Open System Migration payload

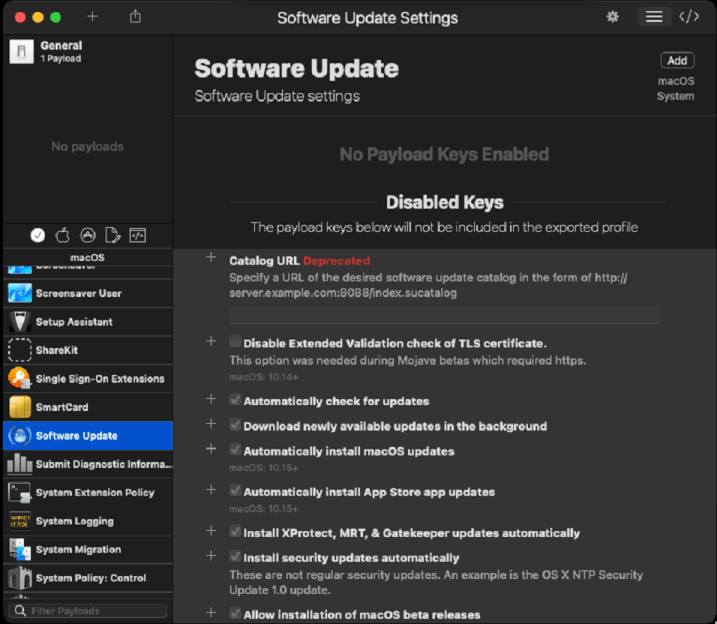[88, 549]
